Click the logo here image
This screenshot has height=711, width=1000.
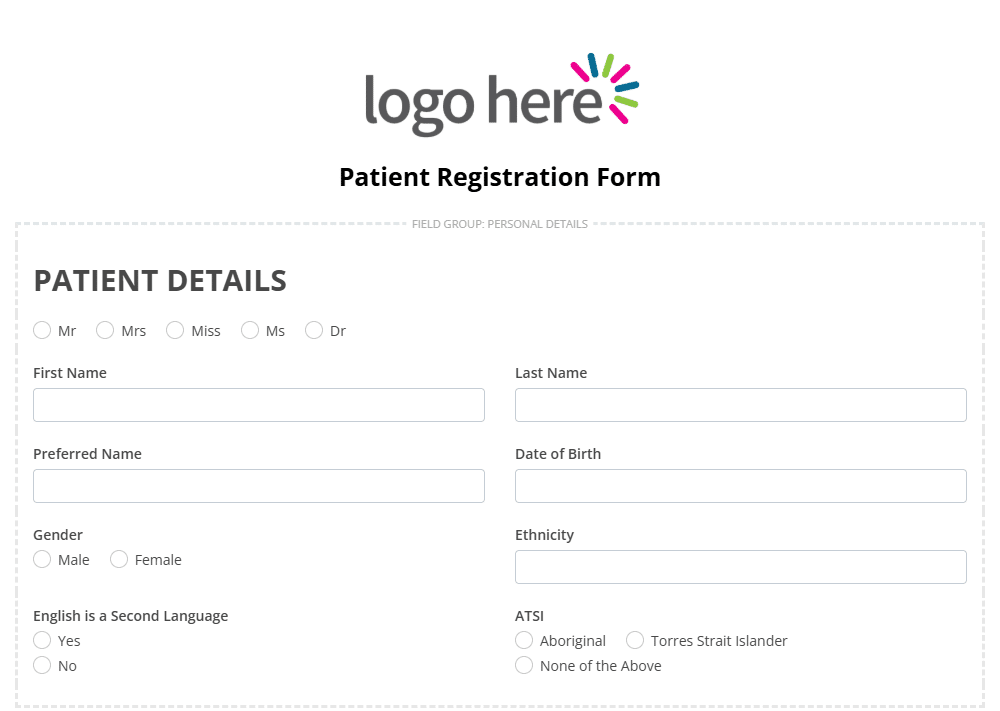click(501, 94)
